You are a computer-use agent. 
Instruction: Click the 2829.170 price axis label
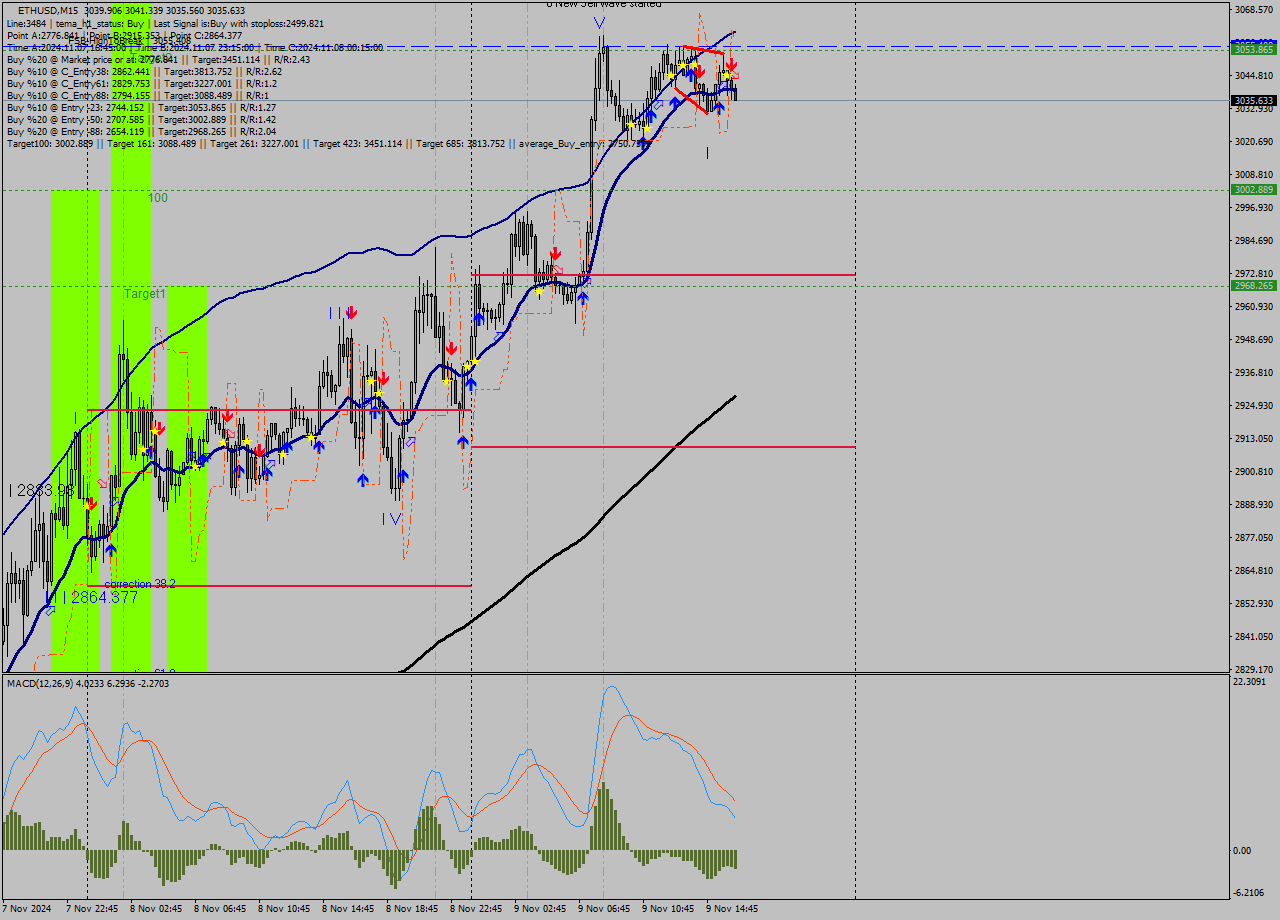click(1253, 669)
